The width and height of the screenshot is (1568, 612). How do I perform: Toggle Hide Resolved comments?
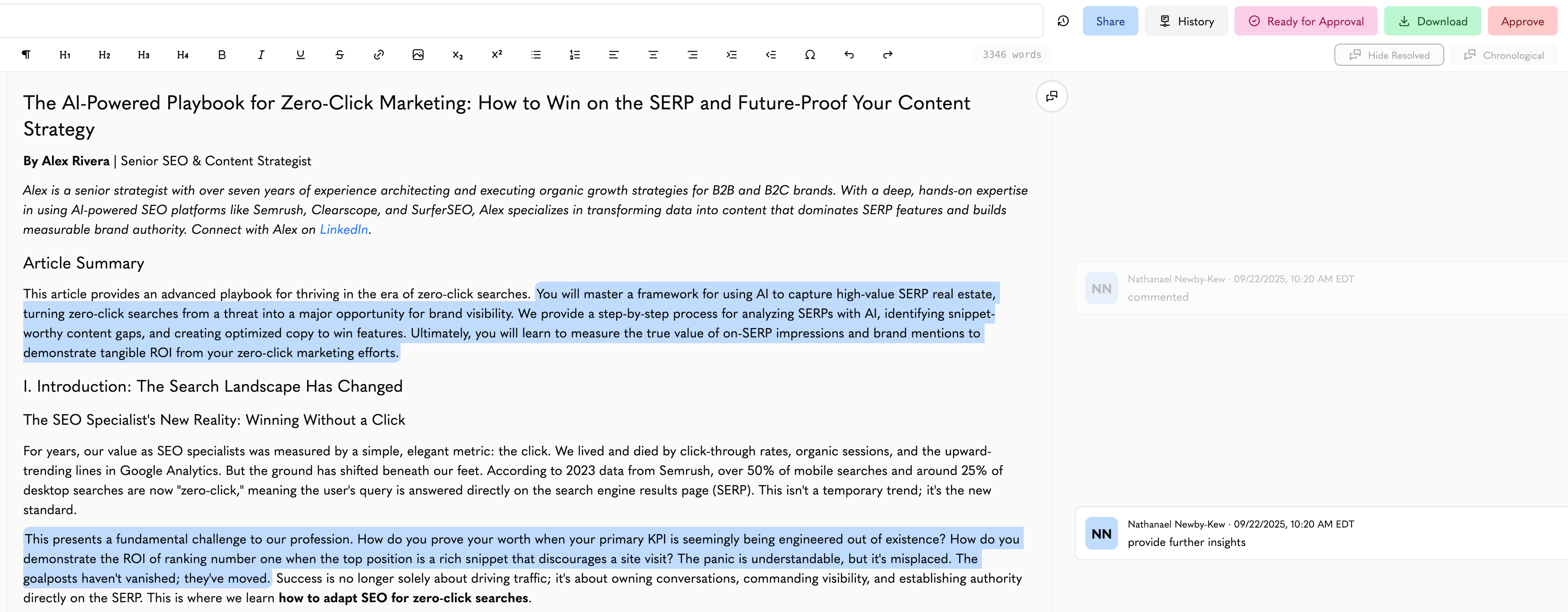pos(1389,55)
